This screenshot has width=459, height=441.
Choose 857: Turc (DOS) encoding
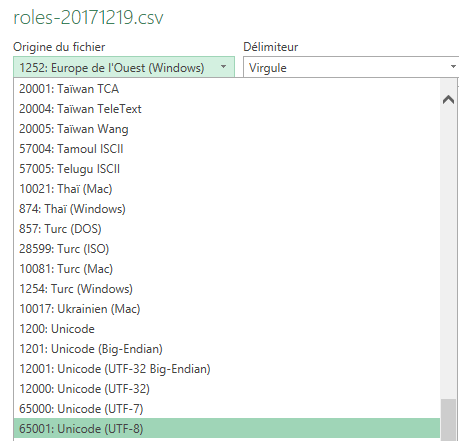pos(227,229)
